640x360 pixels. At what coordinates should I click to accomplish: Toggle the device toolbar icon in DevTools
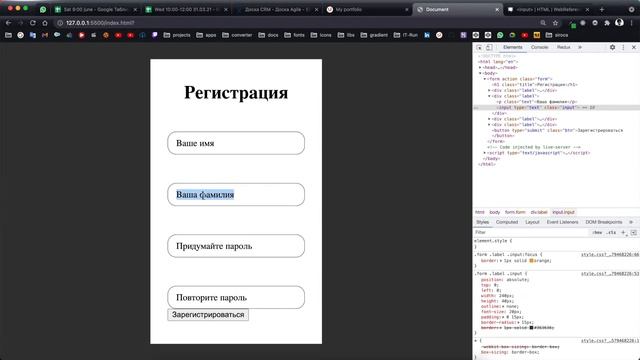pyautogui.click(x=489, y=47)
